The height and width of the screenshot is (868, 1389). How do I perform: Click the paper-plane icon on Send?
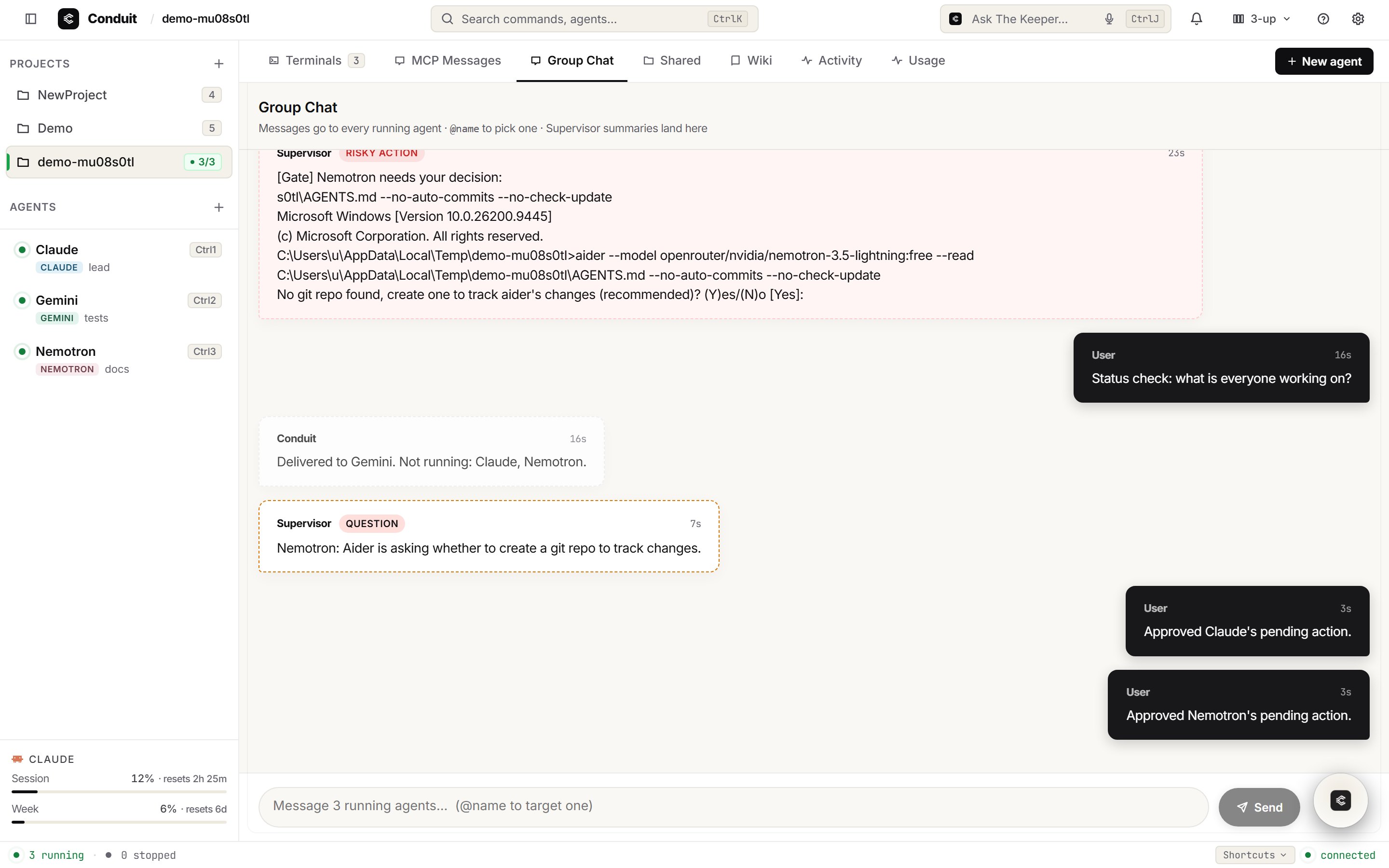pyautogui.click(x=1241, y=808)
